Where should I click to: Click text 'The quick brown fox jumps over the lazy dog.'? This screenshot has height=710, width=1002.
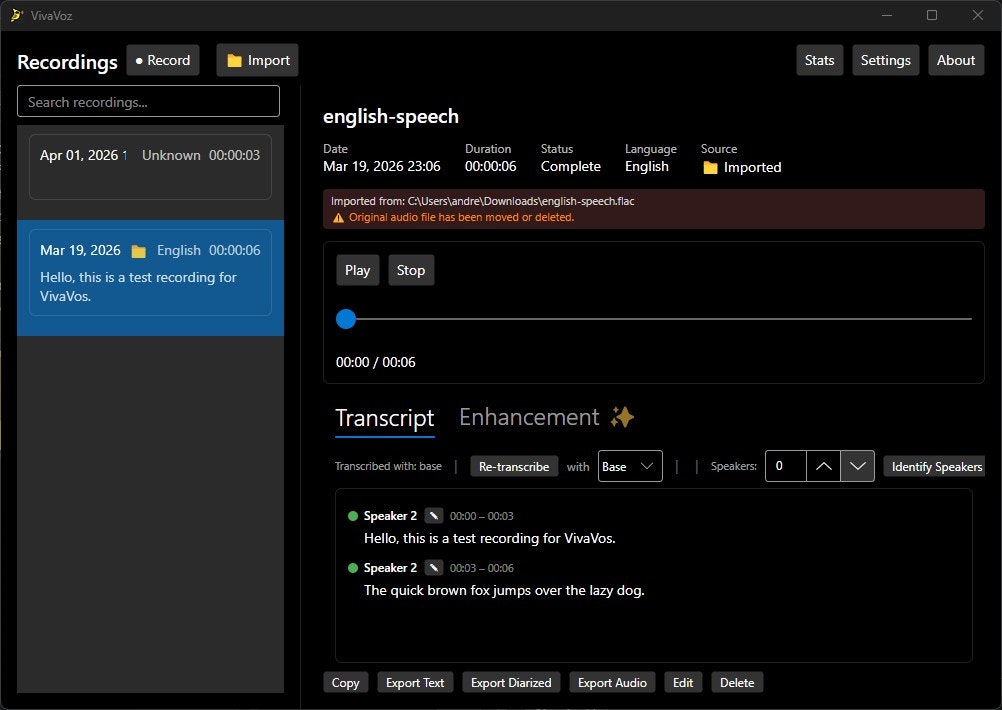point(504,590)
